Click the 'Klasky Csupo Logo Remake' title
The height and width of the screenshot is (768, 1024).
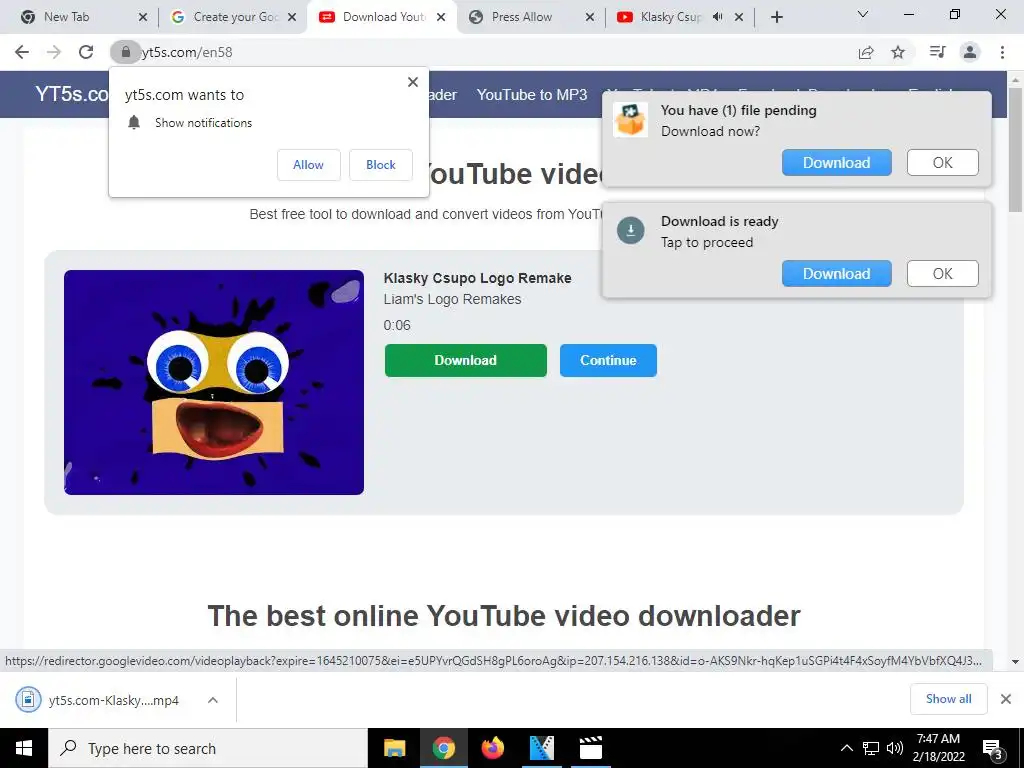tap(477, 278)
